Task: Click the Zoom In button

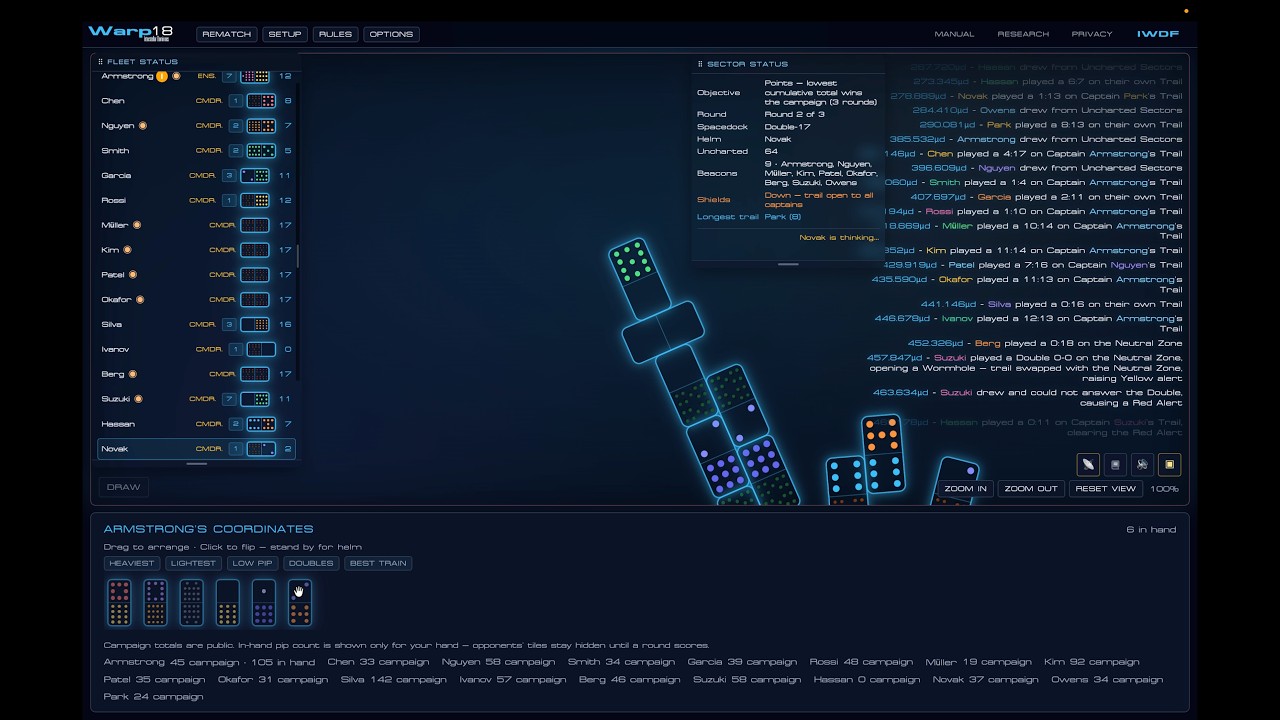Action: (966, 489)
